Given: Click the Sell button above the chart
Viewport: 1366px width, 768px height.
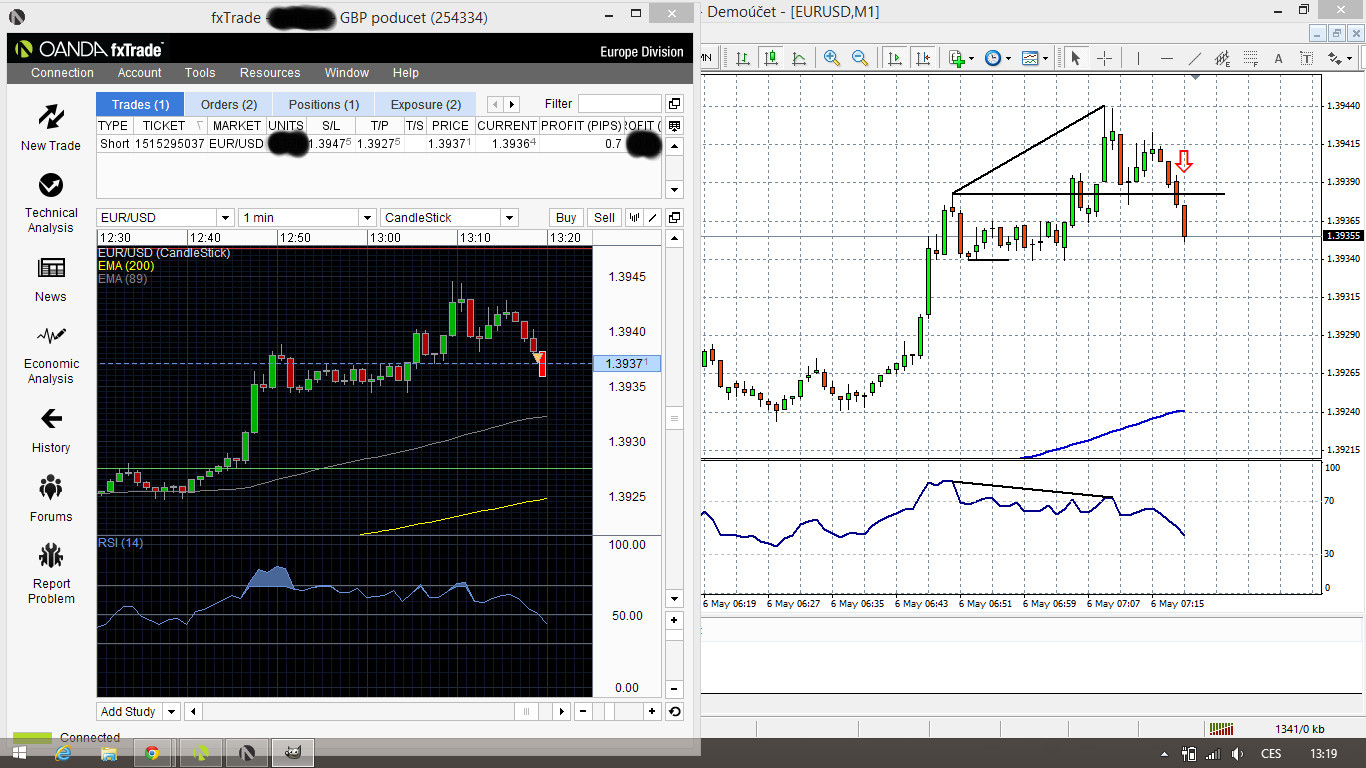Looking at the screenshot, I should click(x=604, y=217).
